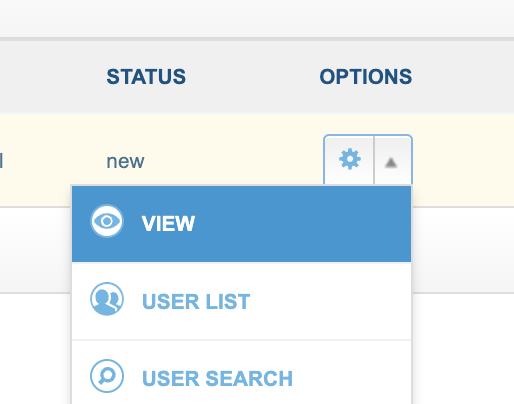Click the light gray strip above table header
The image size is (514, 404).
257,18
